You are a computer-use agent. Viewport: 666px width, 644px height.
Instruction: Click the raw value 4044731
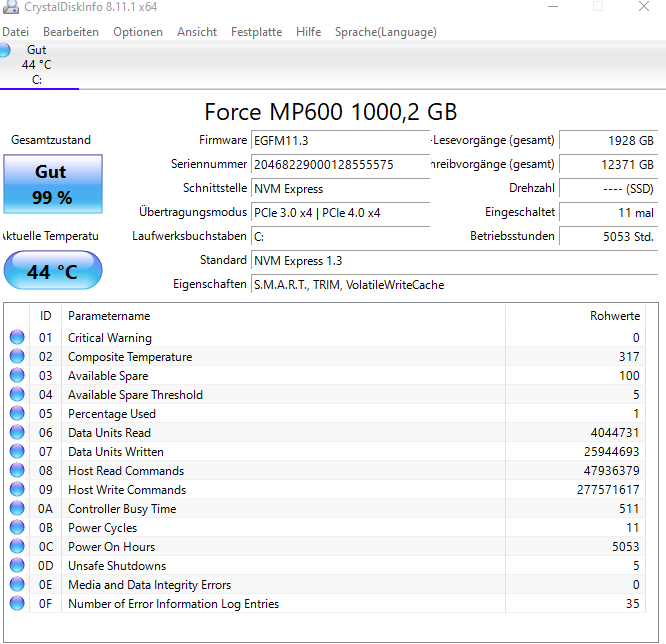(x=615, y=433)
